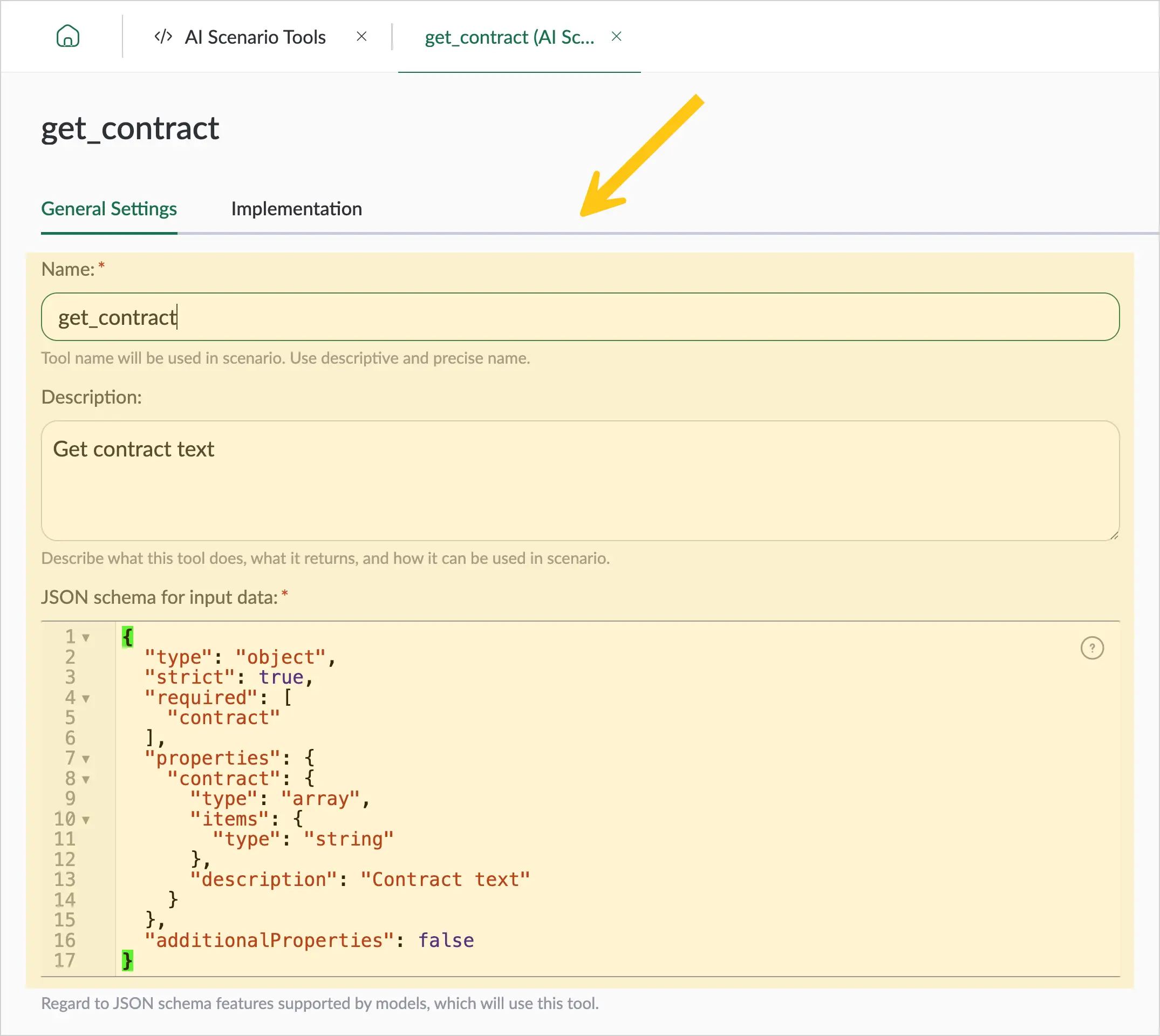Click the closing brace on line 17
Screen dimensions: 1160x1036
tap(127, 961)
